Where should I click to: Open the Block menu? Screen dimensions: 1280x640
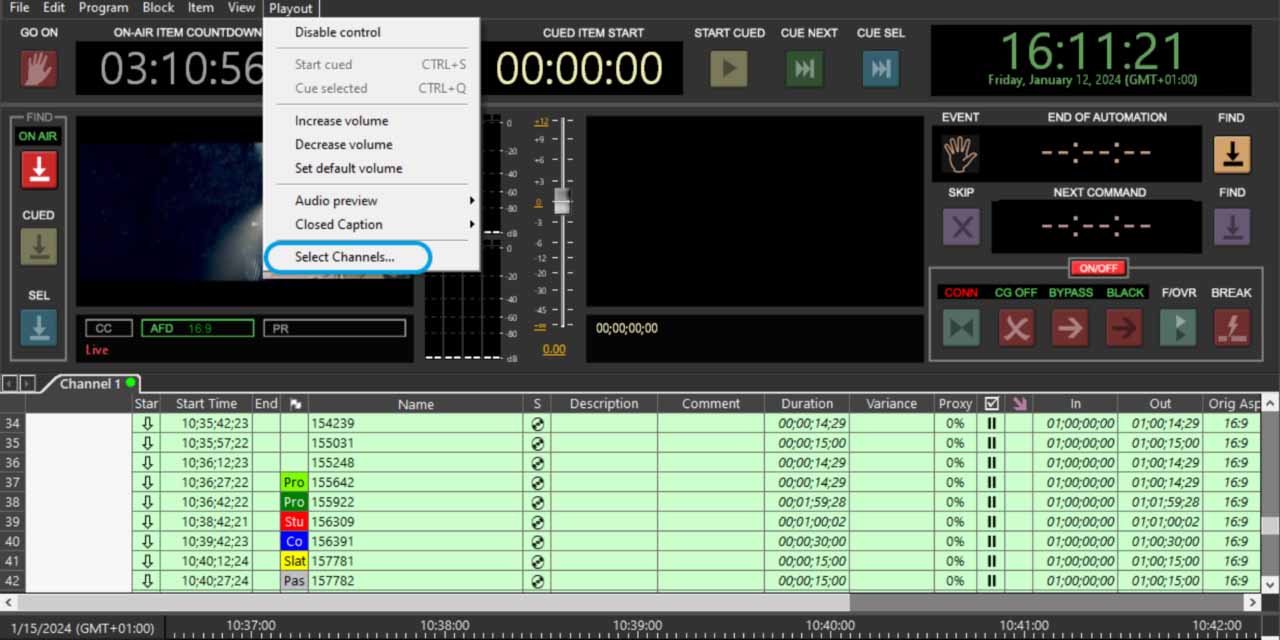158,8
